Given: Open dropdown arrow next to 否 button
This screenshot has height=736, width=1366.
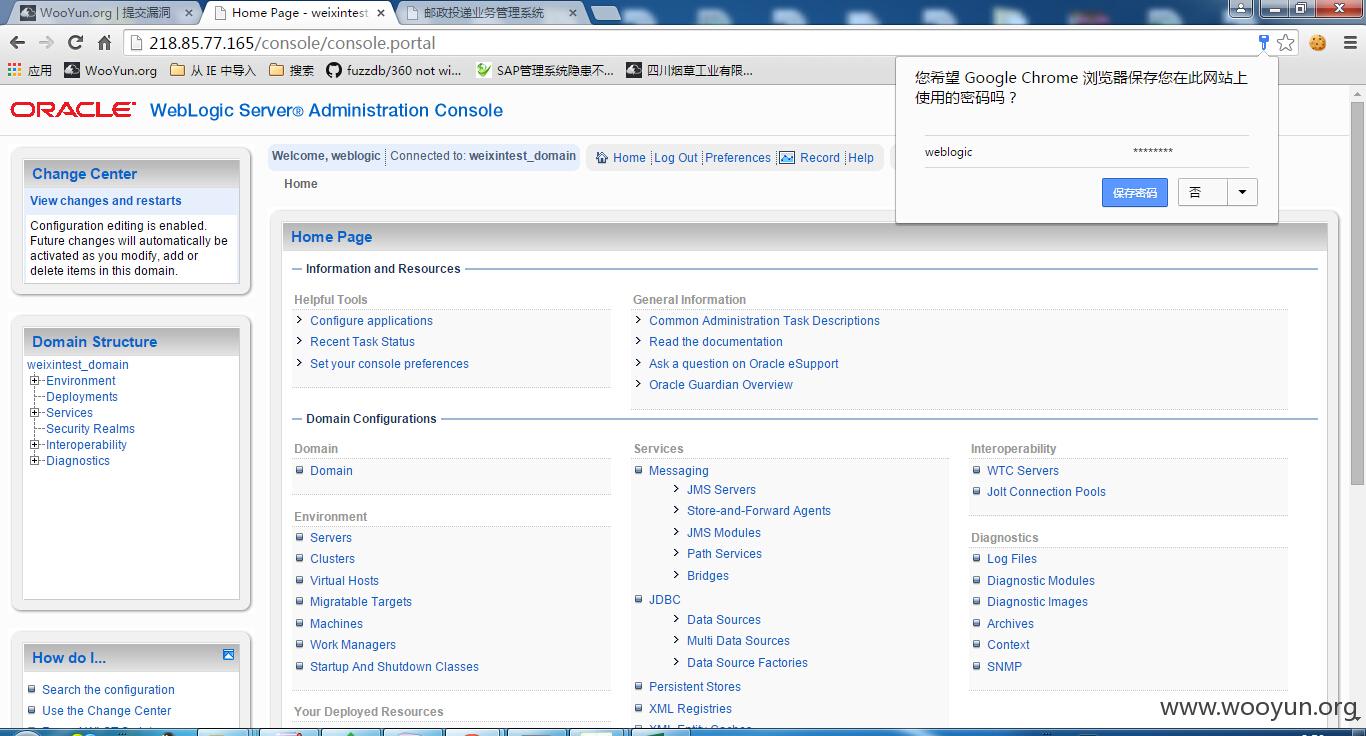Looking at the screenshot, I should [1242, 192].
